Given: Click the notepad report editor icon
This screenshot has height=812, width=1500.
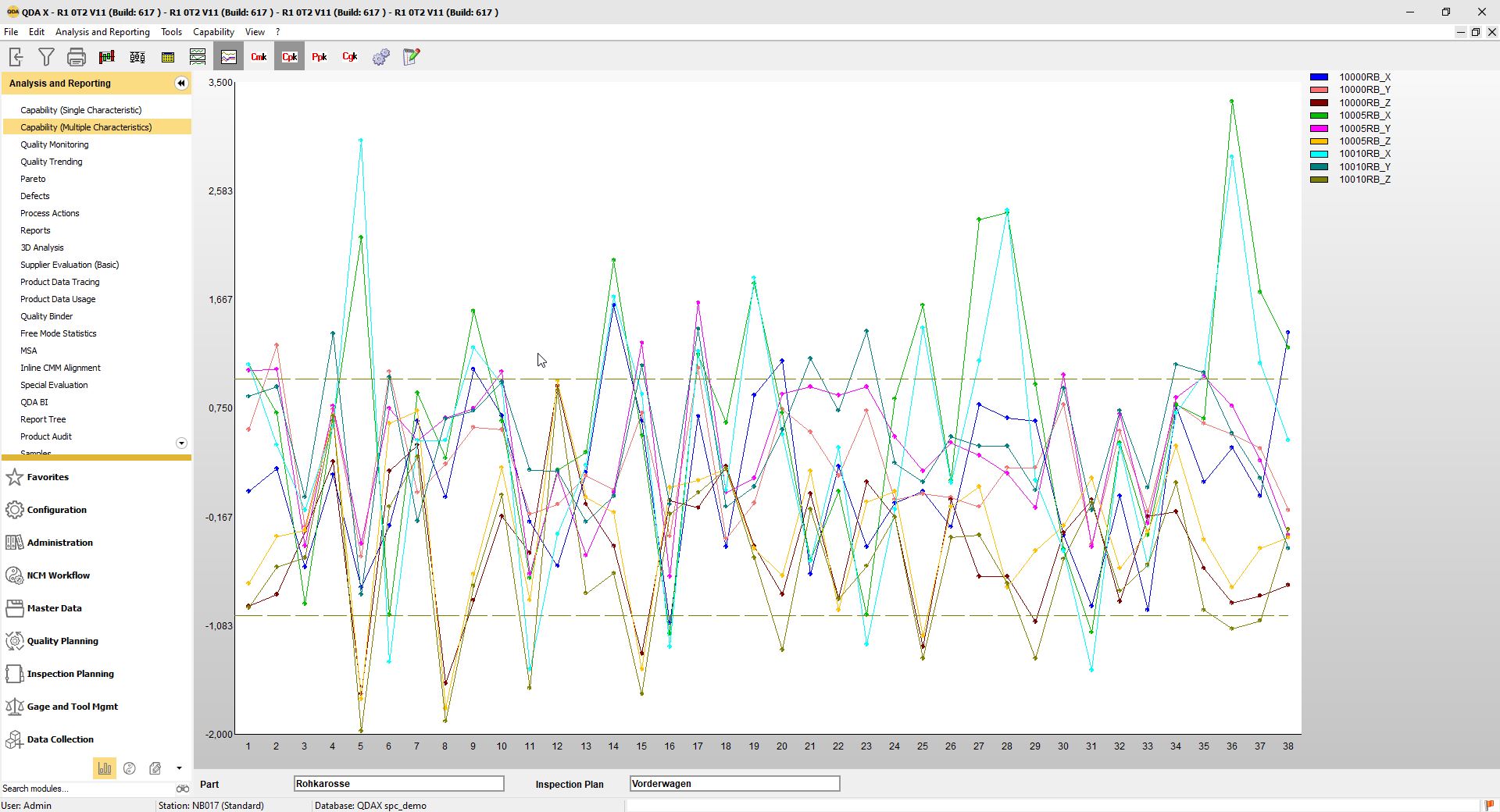Looking at the screenshot, I should tap(410, 56).
